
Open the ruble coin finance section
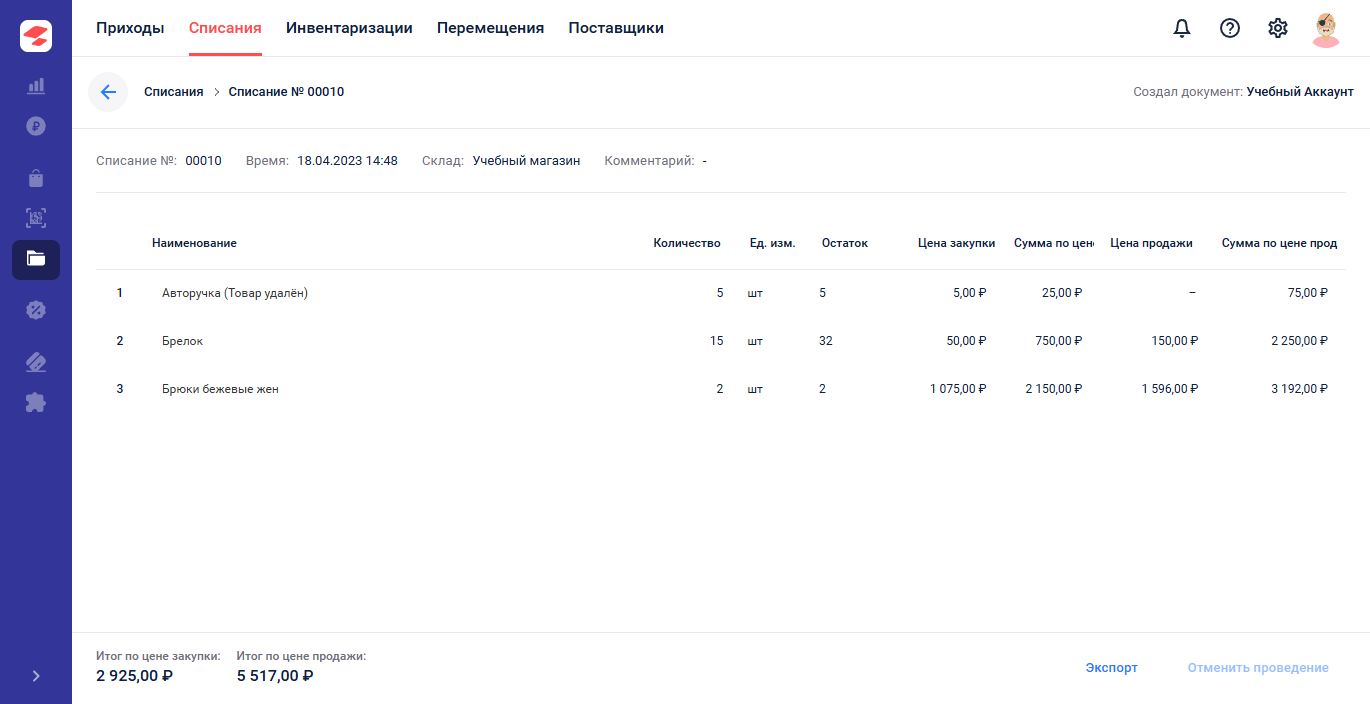[x=36, y=127]
